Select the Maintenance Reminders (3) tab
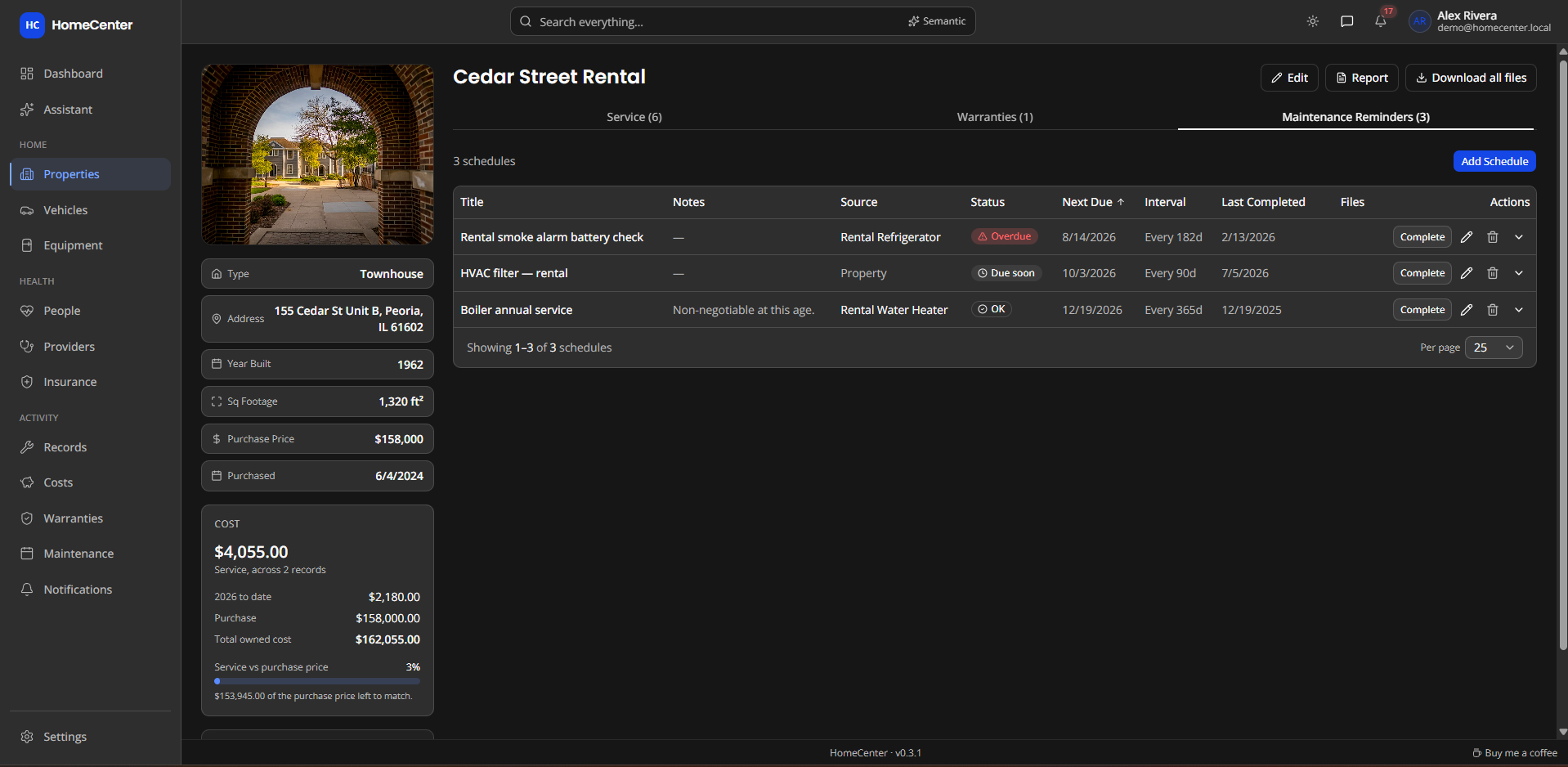The image size is (1568, 767). (x=1355, y=117)
